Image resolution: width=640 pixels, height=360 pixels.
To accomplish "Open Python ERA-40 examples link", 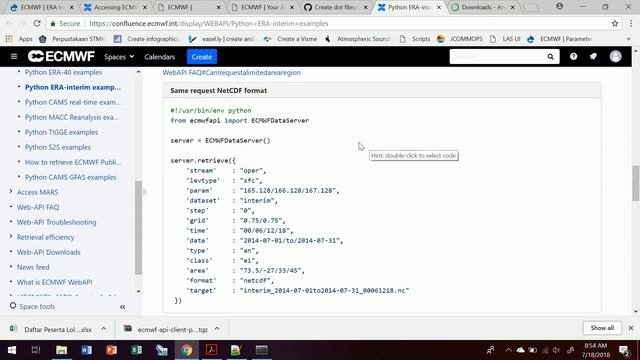I will point(63,72).
